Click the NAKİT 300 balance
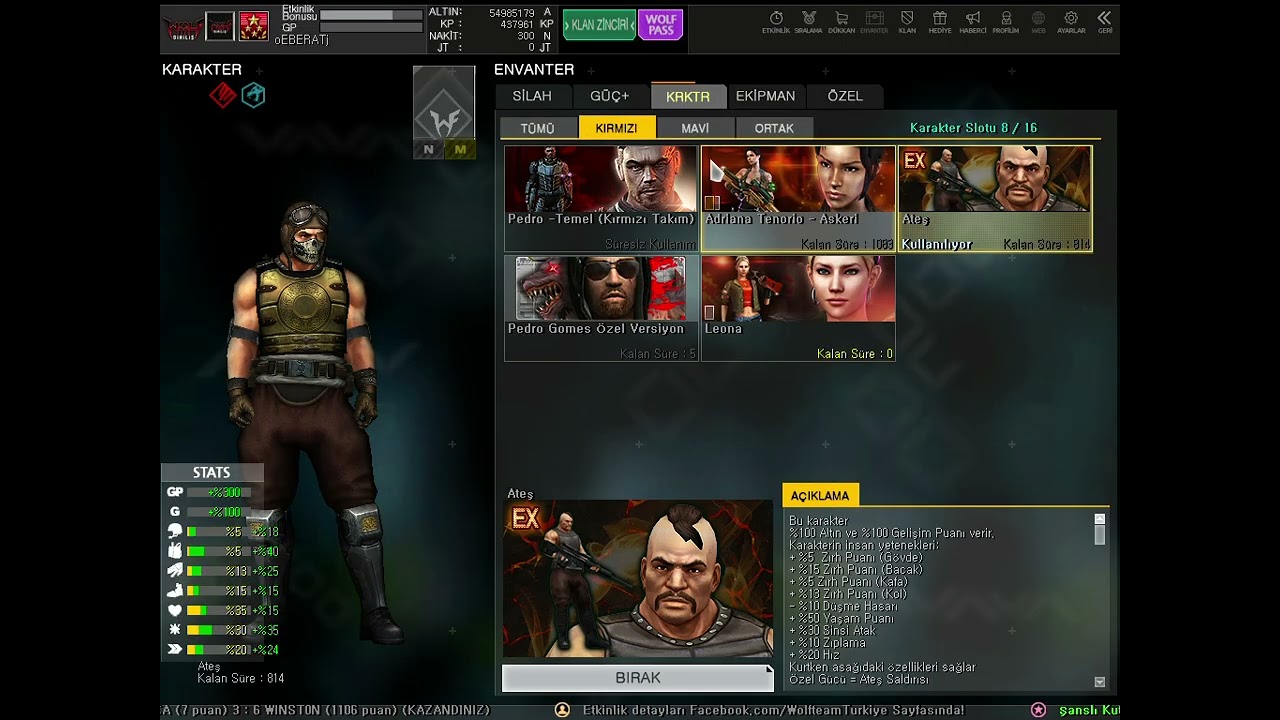 pos(490,36)
